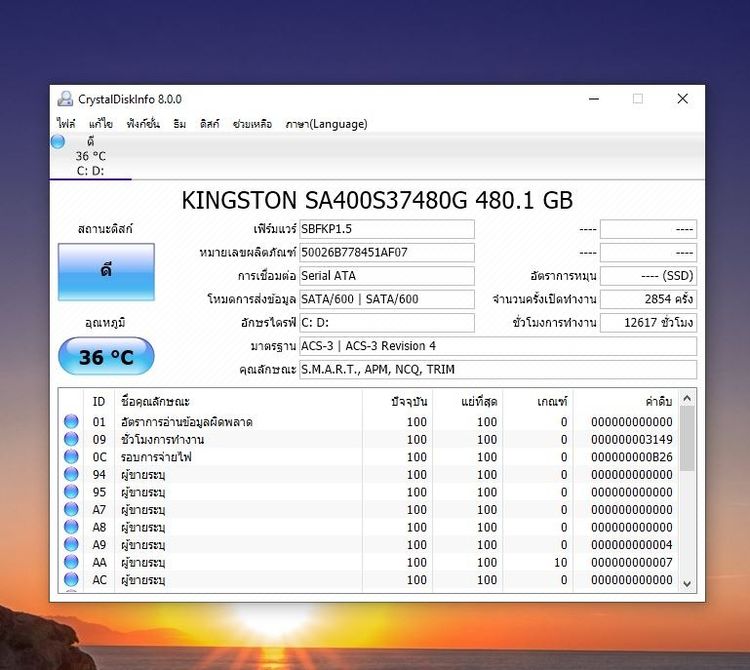This screenshot has height=670, width=750.
Task: Select the อัตราการอ่านข้อมูลผิดพลาด attribute row
Action: [368, 422]
